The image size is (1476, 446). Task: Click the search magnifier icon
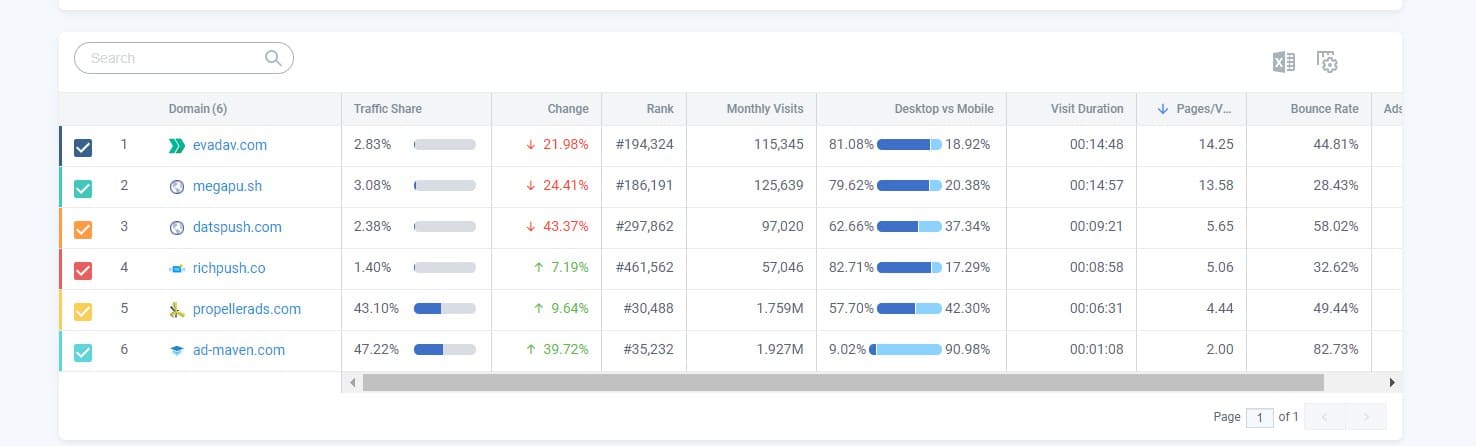point(273,58)
